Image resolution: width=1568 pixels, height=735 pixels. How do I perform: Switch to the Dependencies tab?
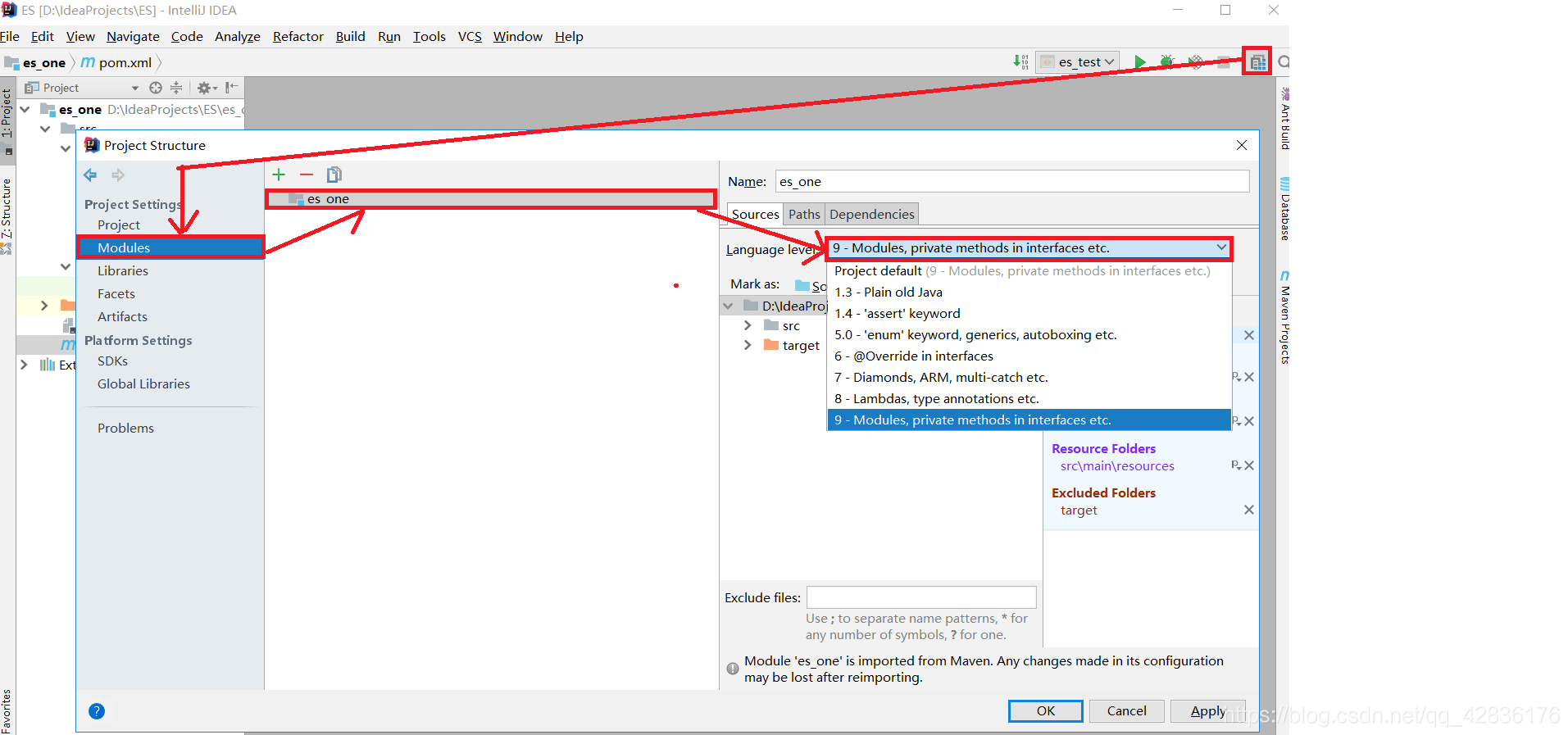(871, 214)
